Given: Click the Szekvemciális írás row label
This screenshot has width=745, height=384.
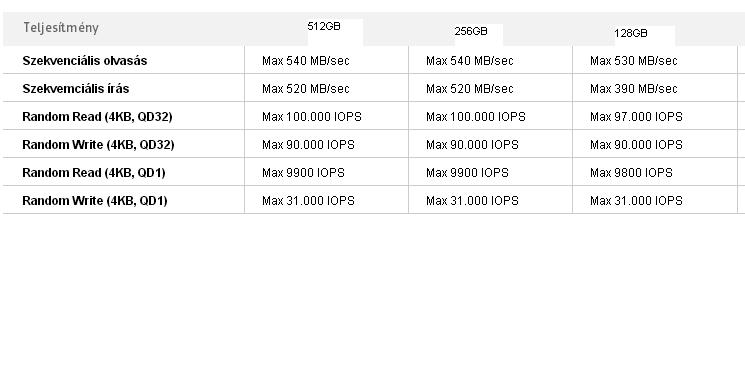Looking at the screenshot, I should coord(76,89).
